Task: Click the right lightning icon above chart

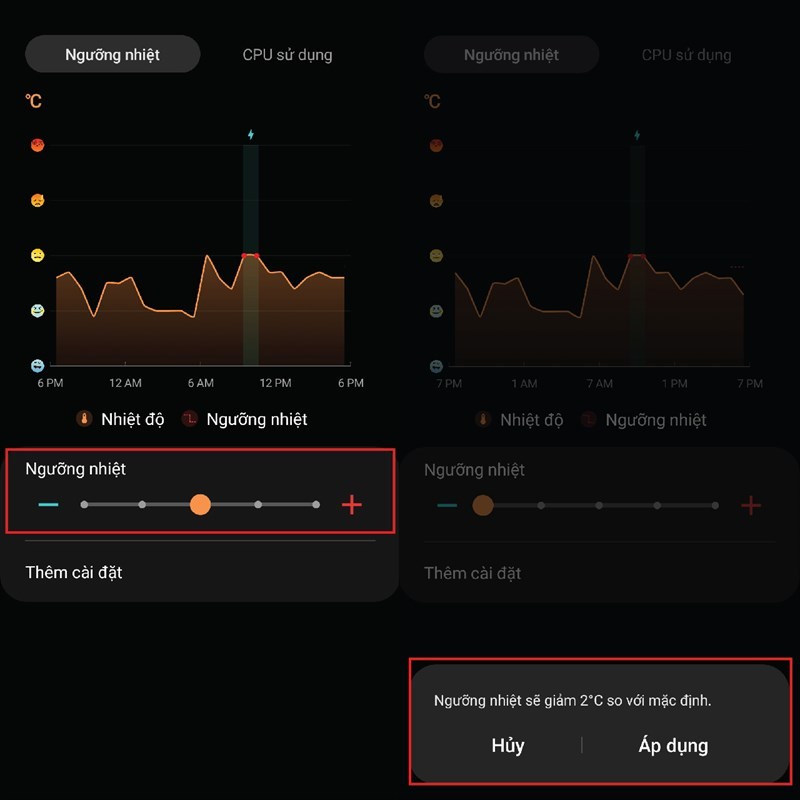Action: pyautogui.click(x=637, y=135)
